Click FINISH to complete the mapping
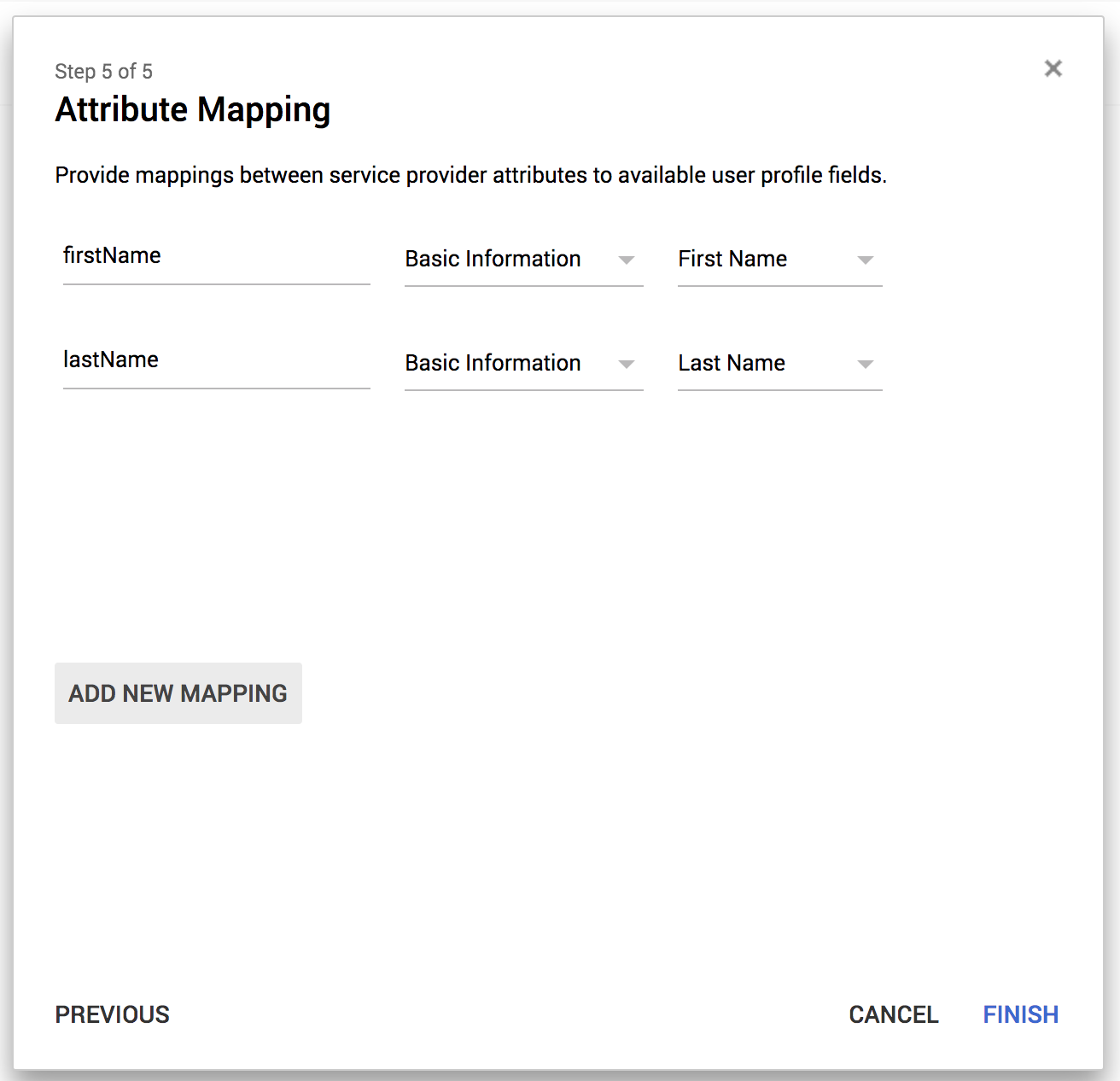1120x1081 pixels. coord(1020,1014)
